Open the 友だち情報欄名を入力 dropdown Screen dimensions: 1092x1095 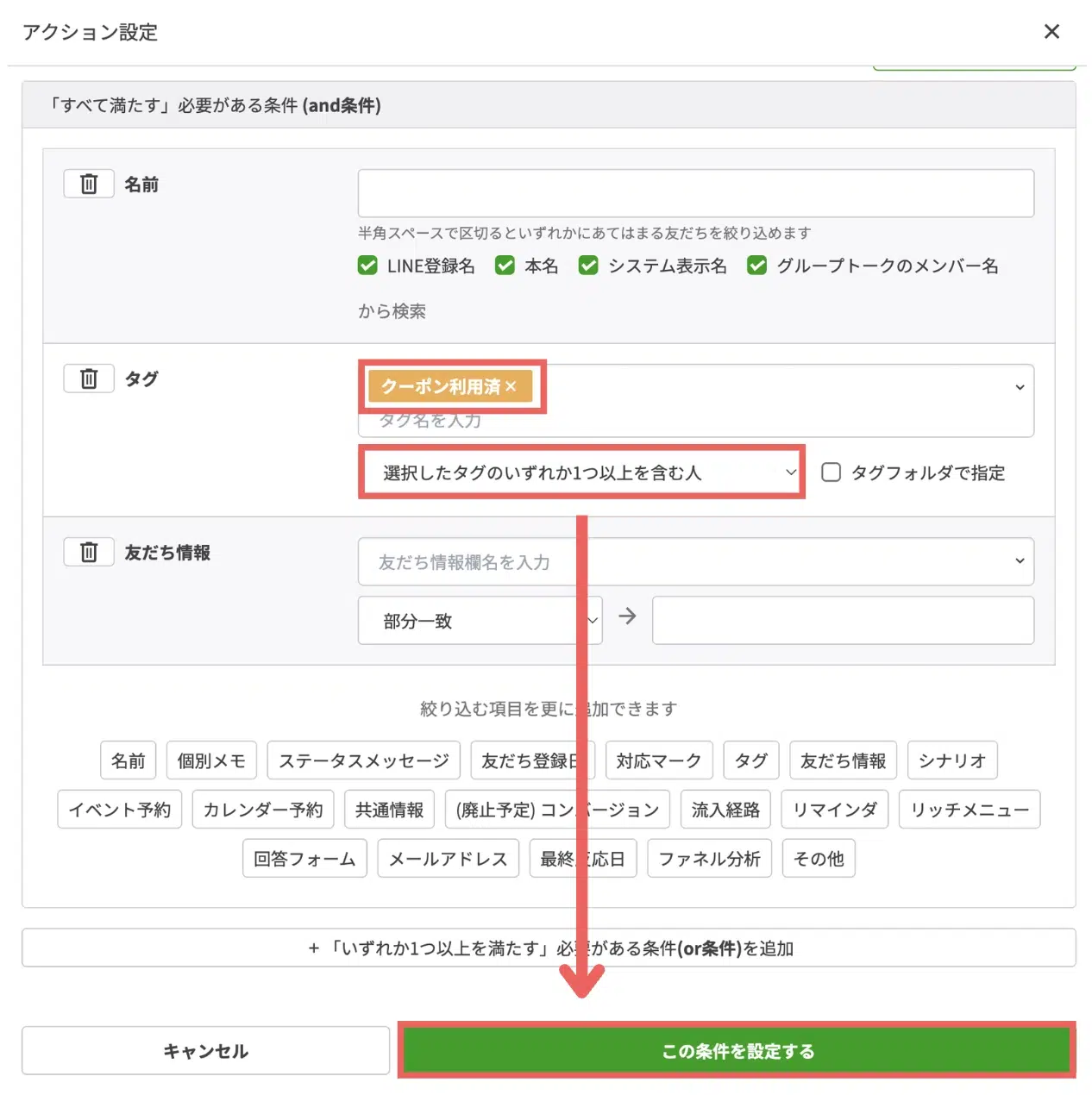[x=696, y=561]
